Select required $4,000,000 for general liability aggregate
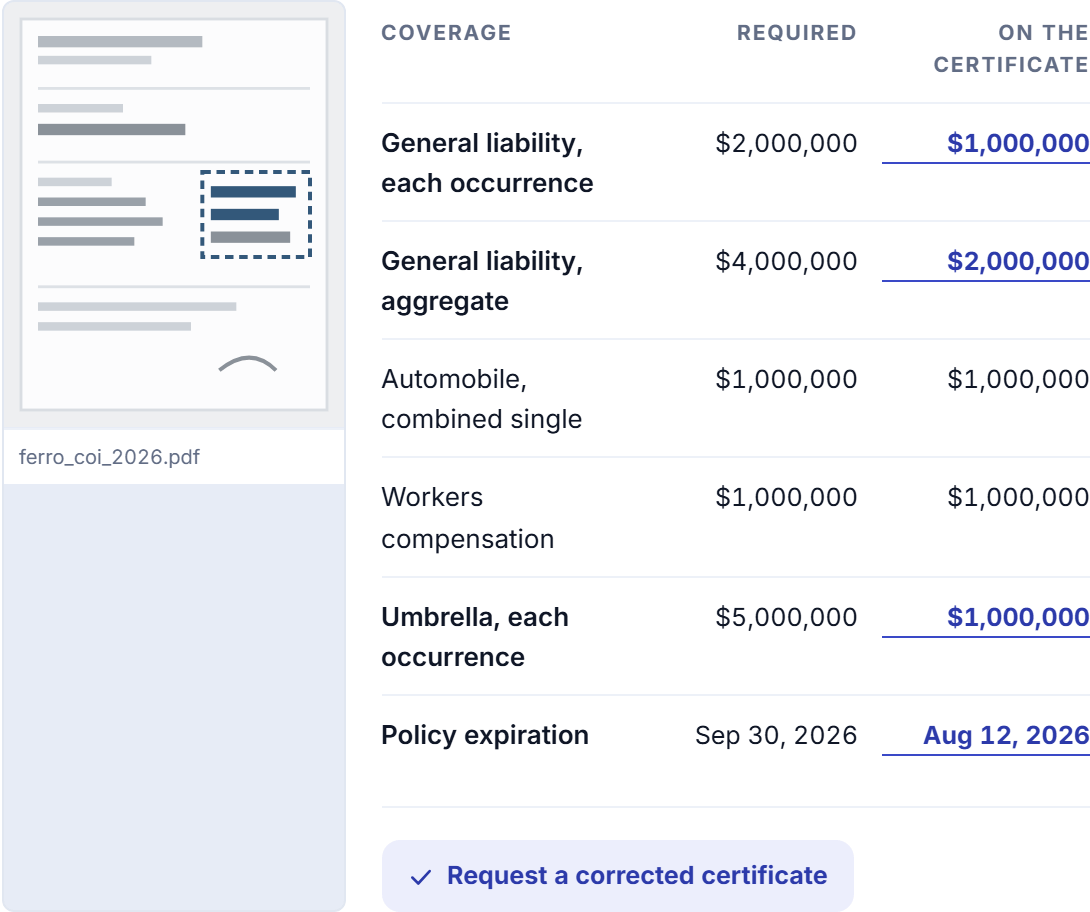This screenshot has height=912, width=1090. tap(786, 261)
